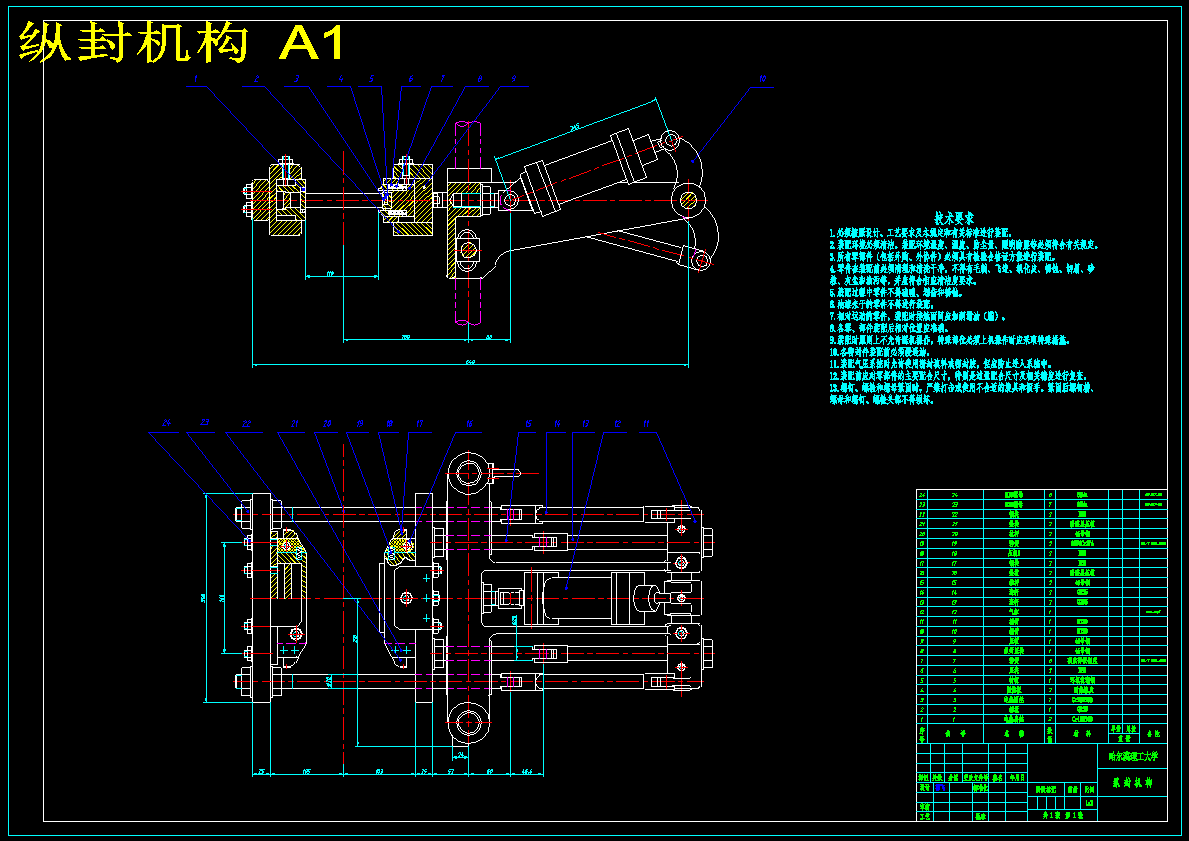Select part balloon number 10 near the linkage arm

762,78
